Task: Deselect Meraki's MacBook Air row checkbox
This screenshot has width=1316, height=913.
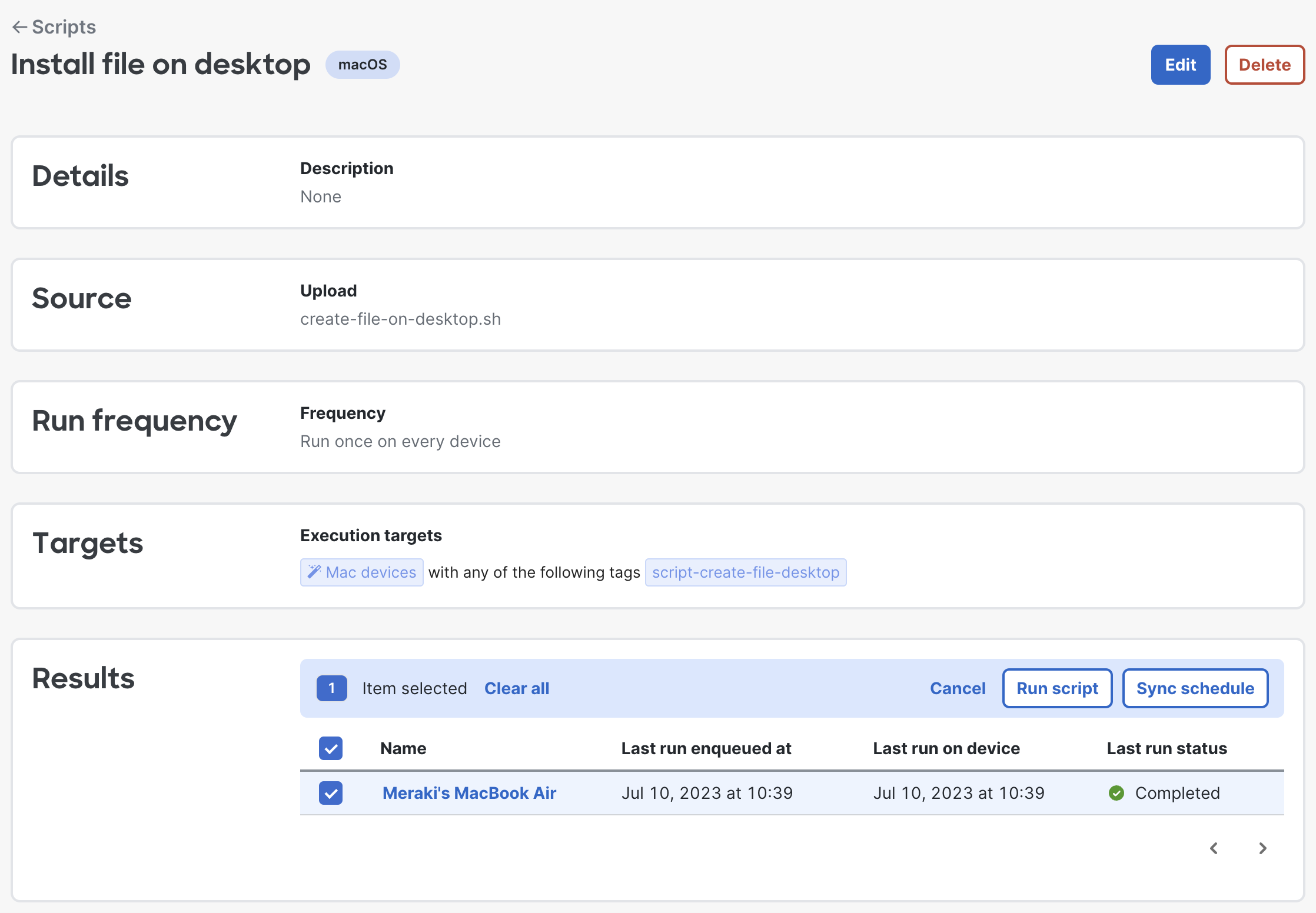Action: 331,793
